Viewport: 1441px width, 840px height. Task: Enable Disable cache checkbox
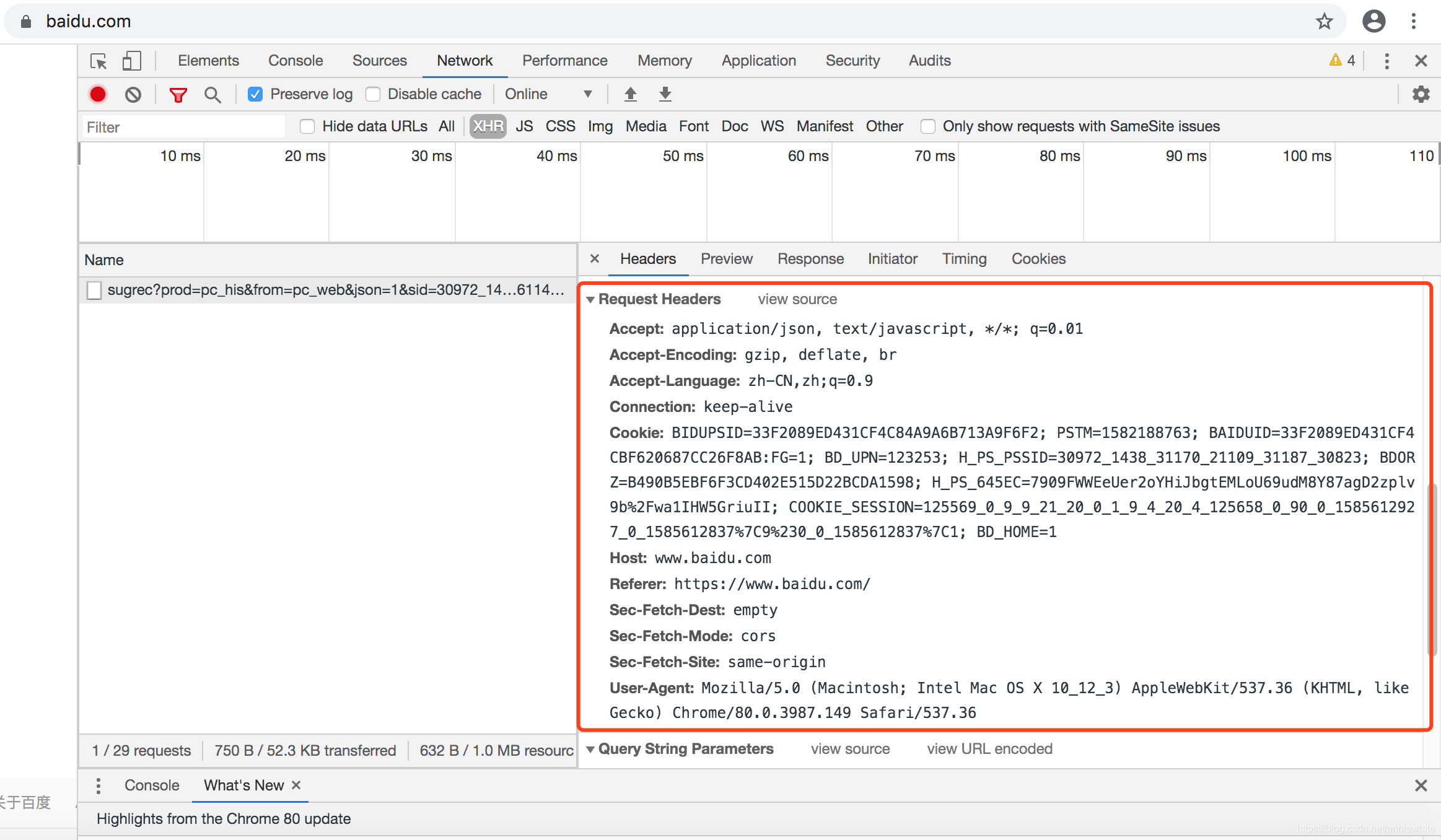point(372,94)
